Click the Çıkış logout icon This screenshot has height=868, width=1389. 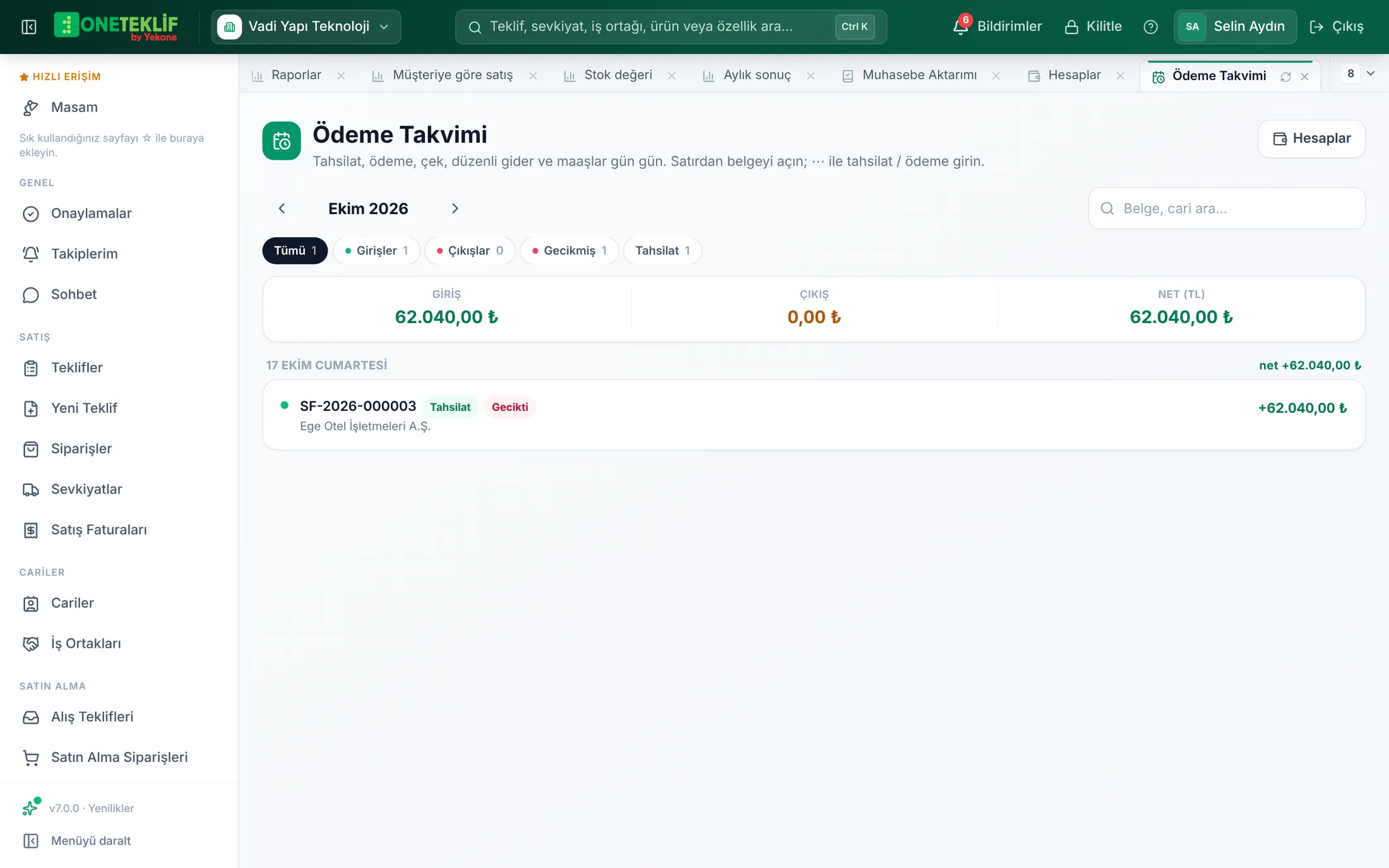click(x=1316, y=27)
